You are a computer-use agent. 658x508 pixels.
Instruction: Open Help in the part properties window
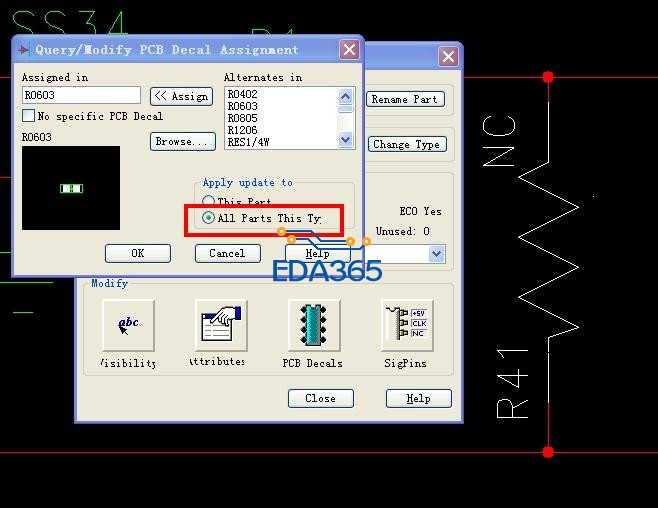pos(419,398)
